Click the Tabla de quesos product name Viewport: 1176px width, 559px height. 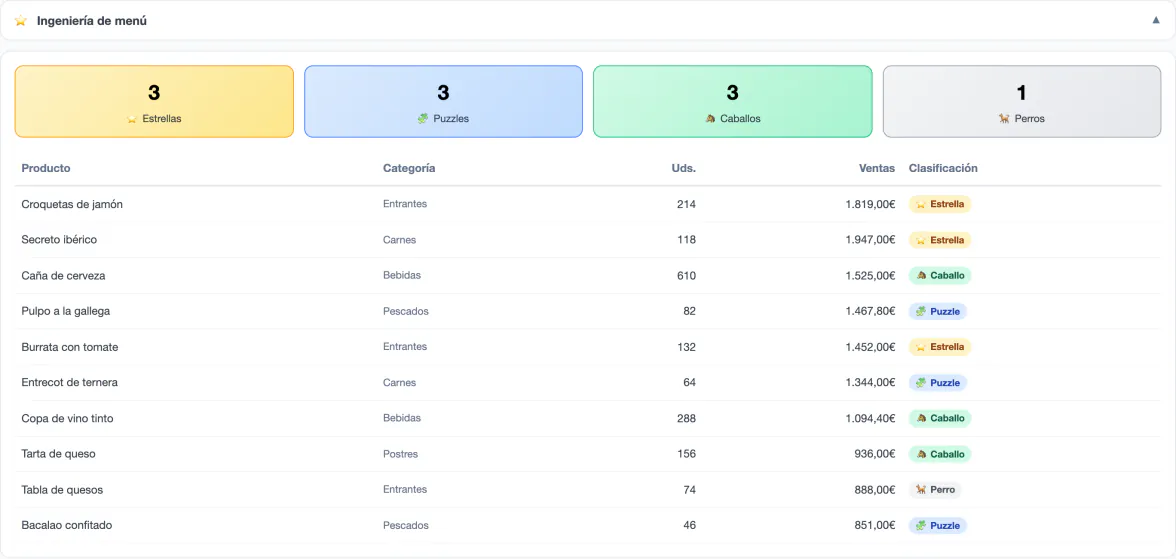(x=62, y=489)
